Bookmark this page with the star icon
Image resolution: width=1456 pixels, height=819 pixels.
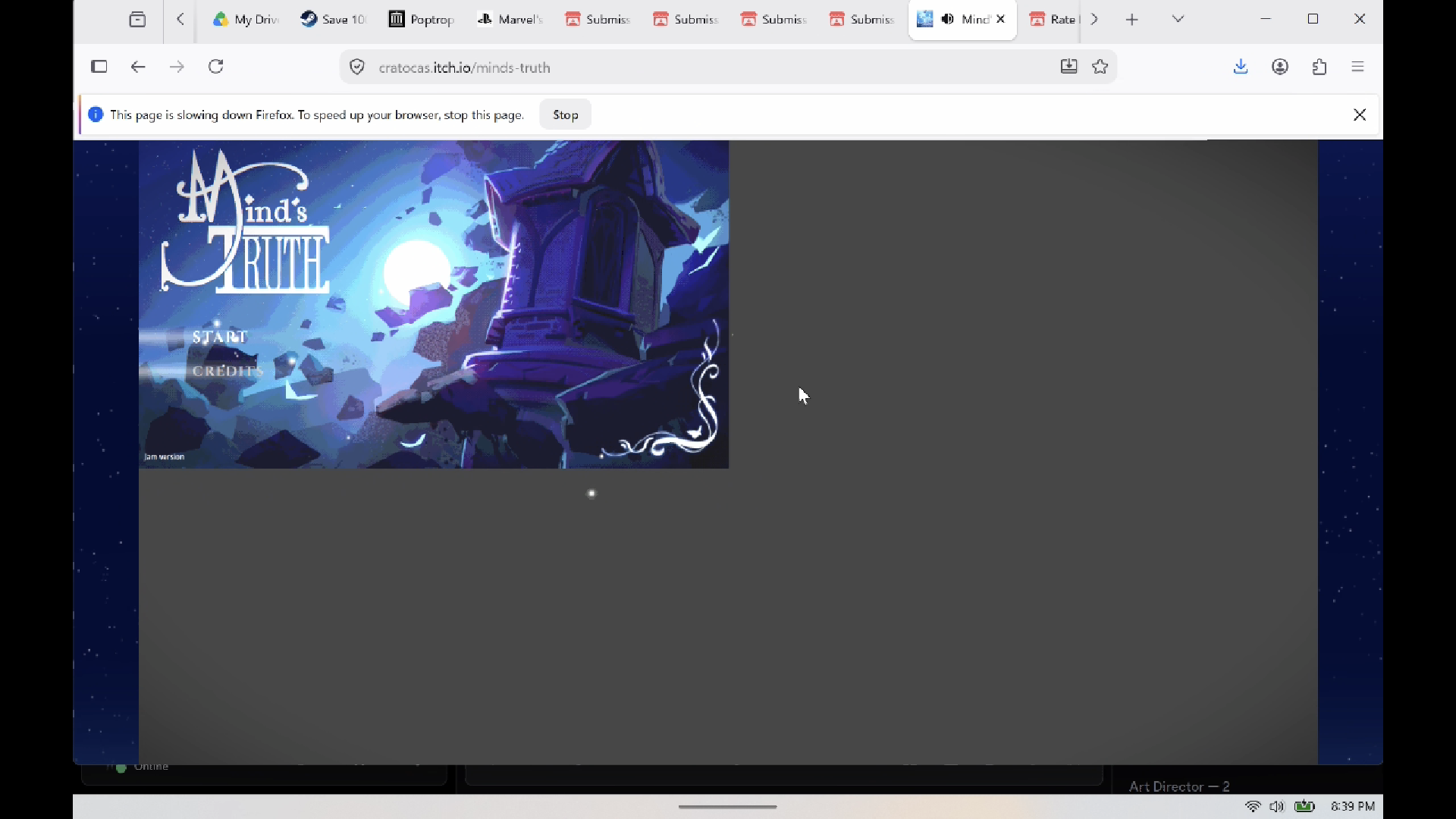tap(1100, 67)
